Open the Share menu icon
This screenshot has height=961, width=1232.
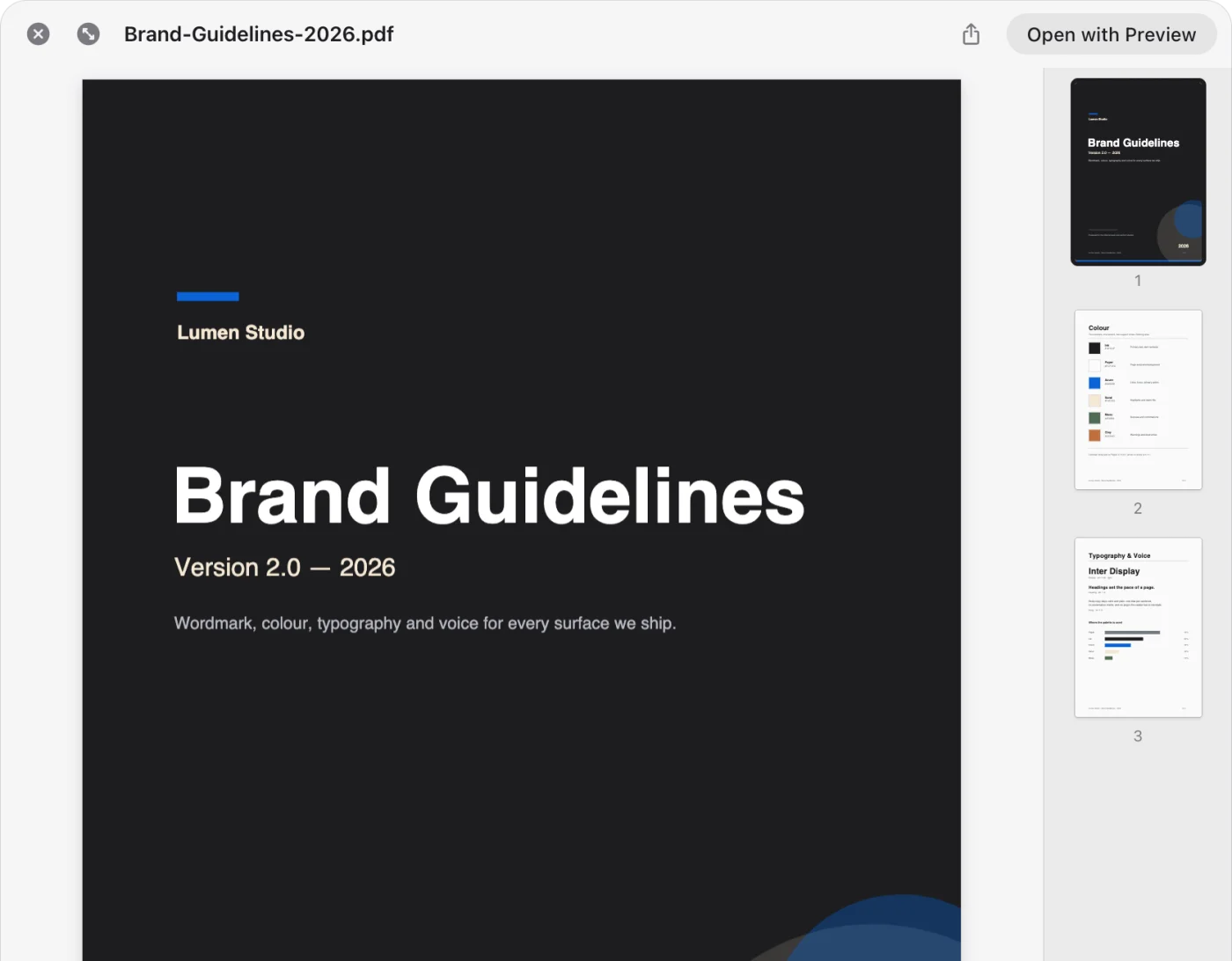pyautogui.click(x=971, y=34)
